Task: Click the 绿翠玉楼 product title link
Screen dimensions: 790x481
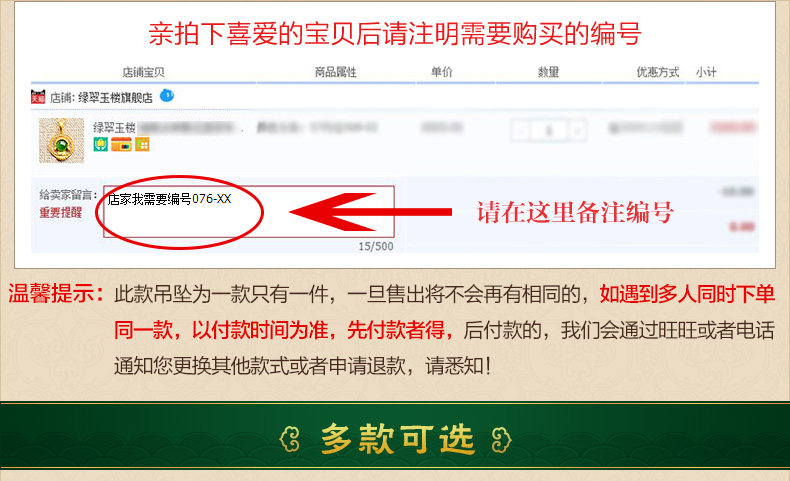Action: tap(114, 128)
